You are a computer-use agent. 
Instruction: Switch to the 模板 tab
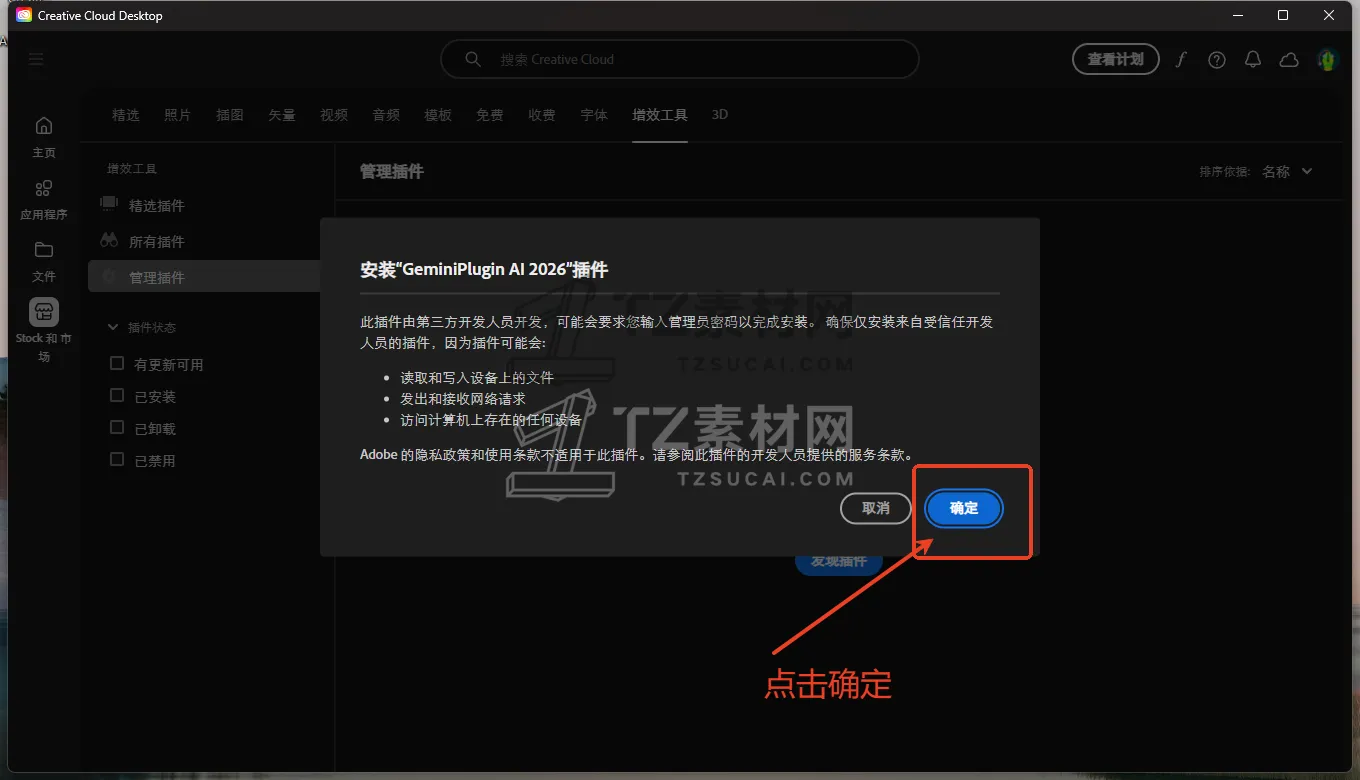438,115
